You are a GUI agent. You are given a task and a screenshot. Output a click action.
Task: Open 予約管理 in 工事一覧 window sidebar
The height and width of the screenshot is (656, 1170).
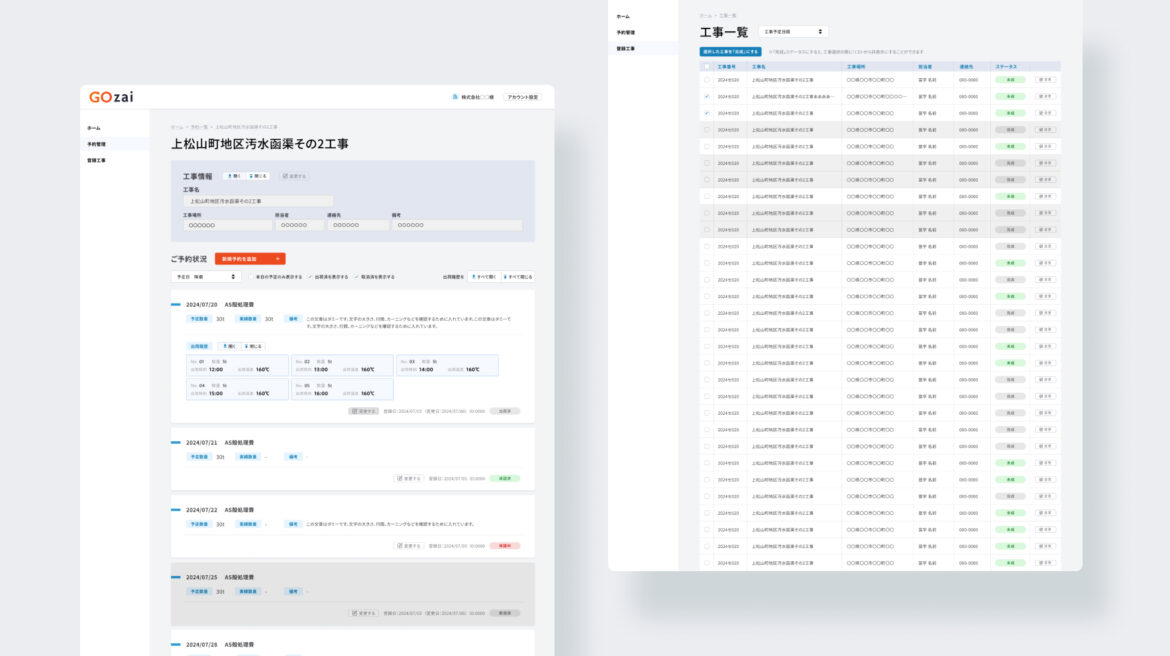[x=625, y=33]
